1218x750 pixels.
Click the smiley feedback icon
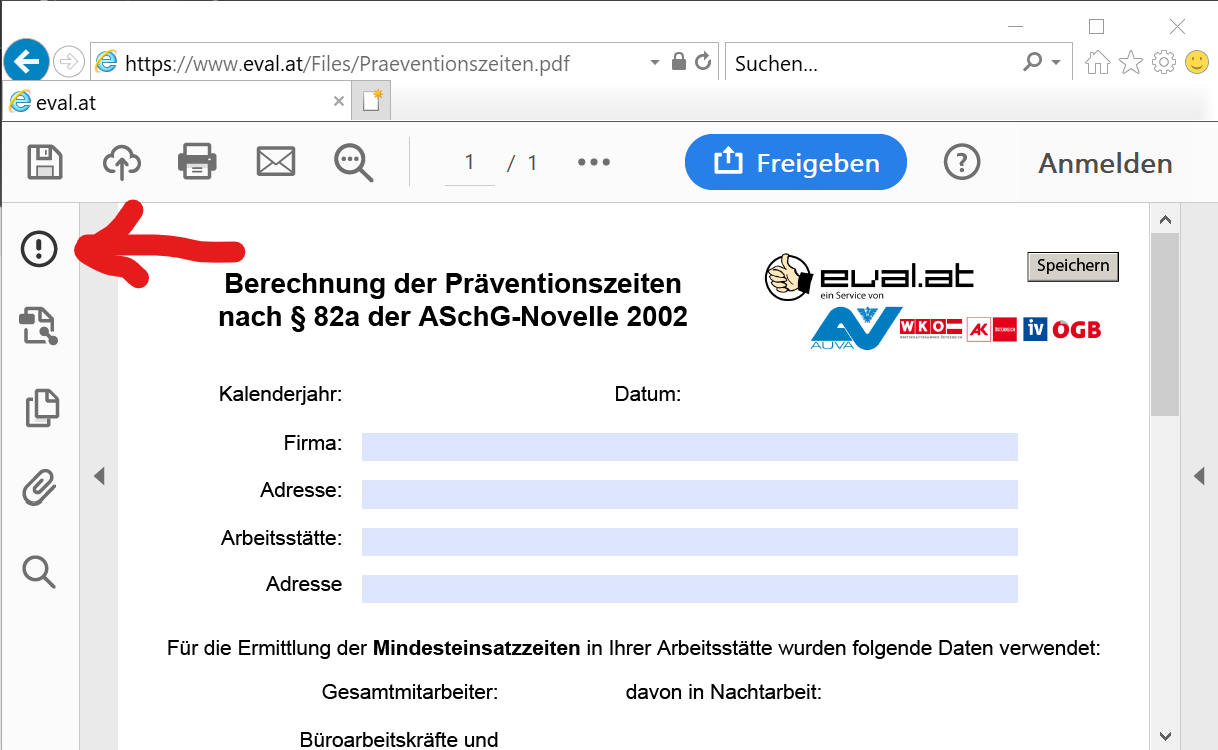(x=1197, y=63)
